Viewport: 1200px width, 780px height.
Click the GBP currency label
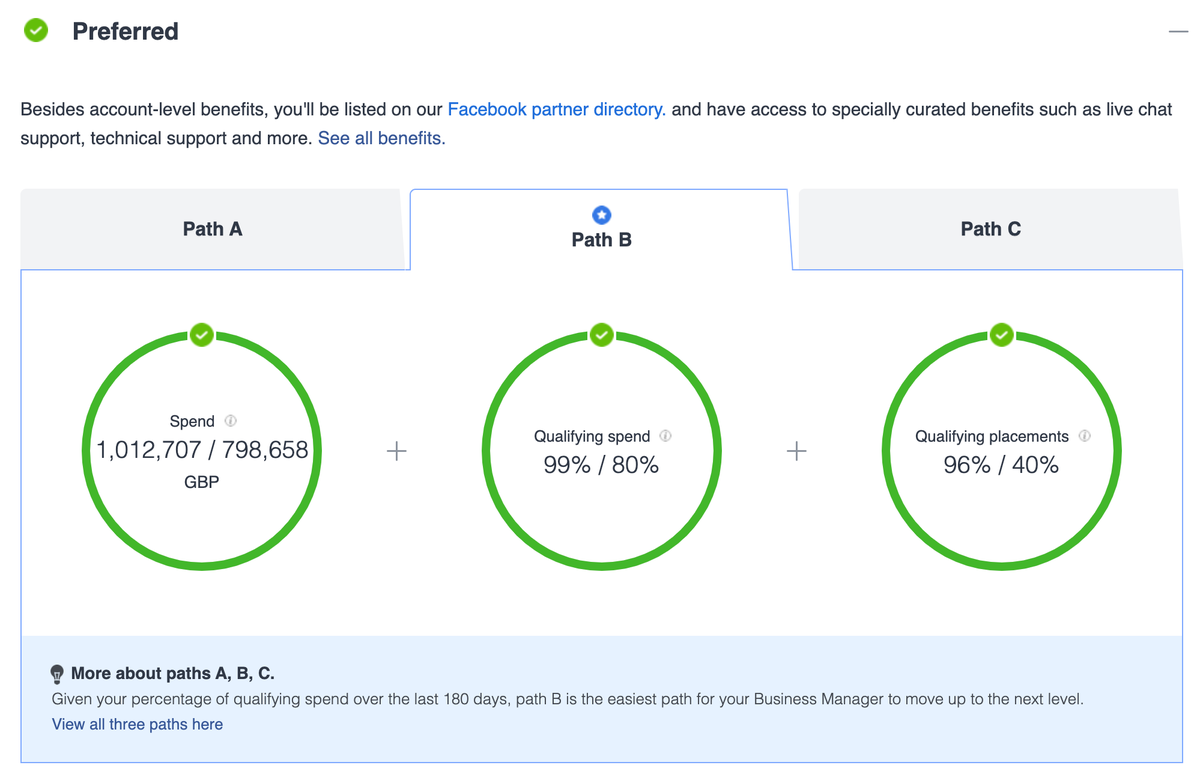(x=202, y=482)
